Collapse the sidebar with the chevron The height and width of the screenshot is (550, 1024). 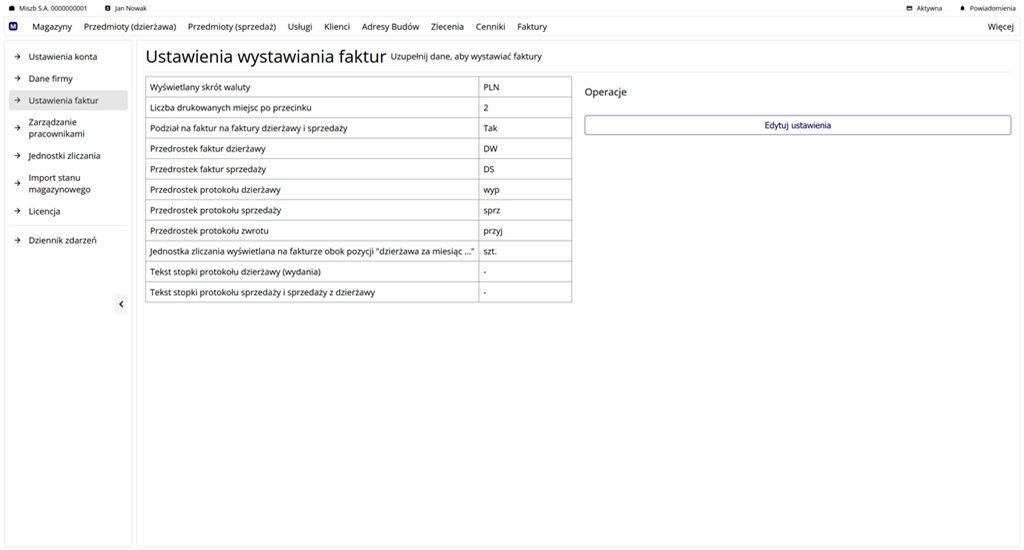click(121, 304)
